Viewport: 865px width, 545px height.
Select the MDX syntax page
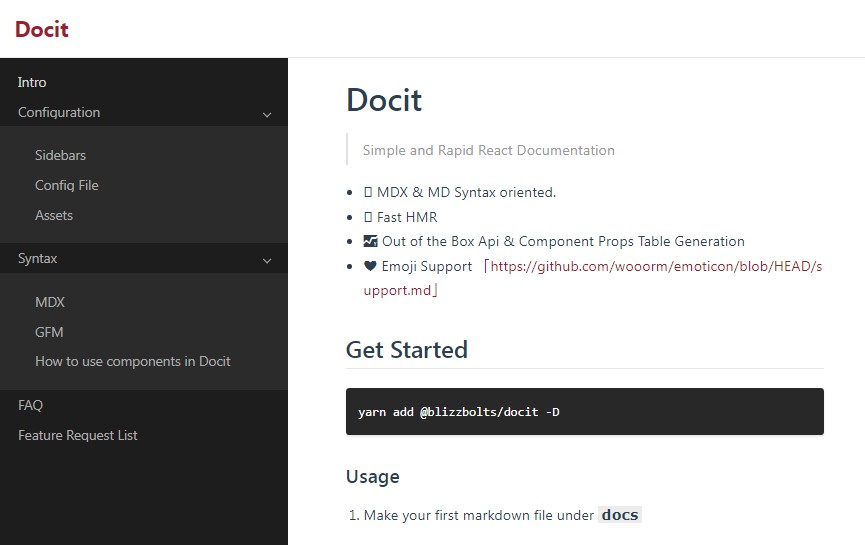click(x=50, y=302)
